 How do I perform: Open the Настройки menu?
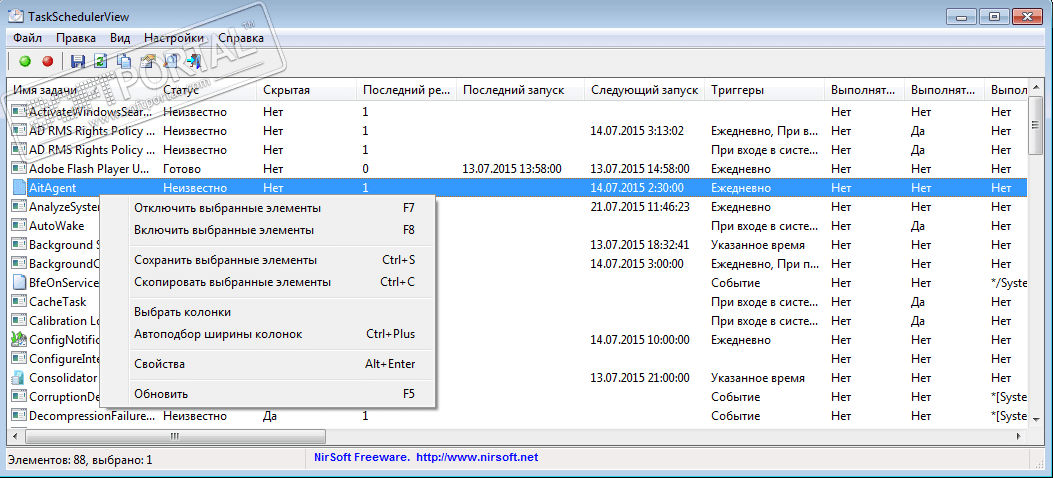point(174,38)
